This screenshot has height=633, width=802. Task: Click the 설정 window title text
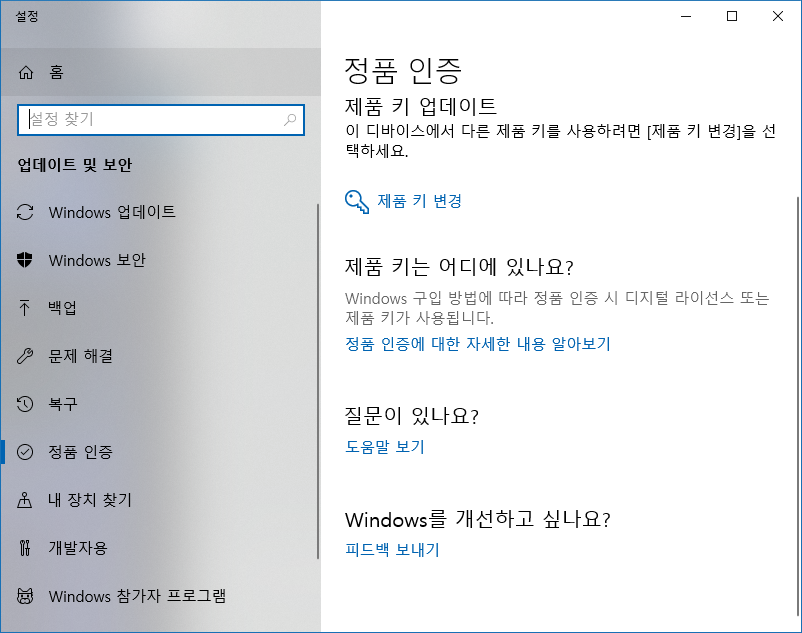(x=27, y=16)
